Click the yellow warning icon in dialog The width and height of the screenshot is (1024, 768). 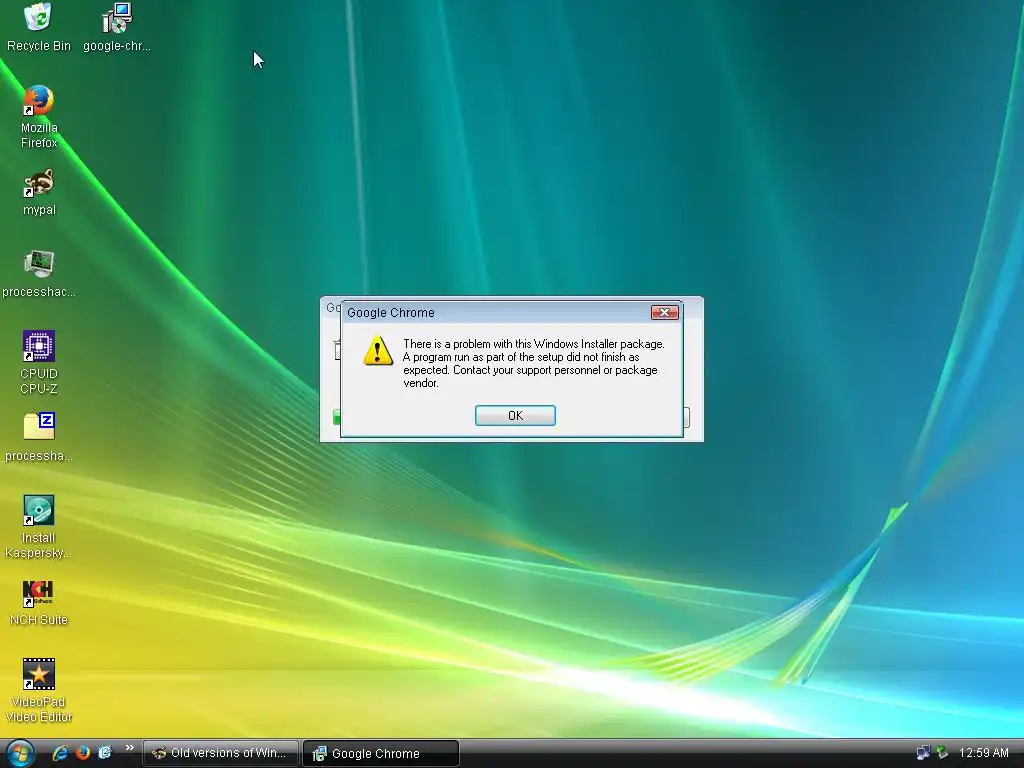click(378, 351)
